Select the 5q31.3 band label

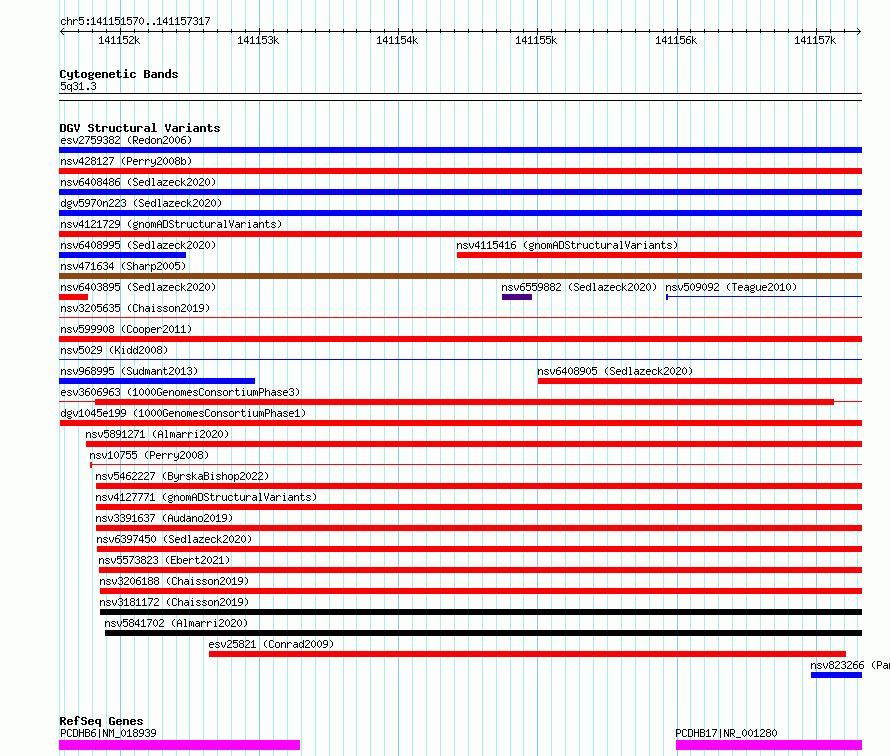(x=78, y=86)
